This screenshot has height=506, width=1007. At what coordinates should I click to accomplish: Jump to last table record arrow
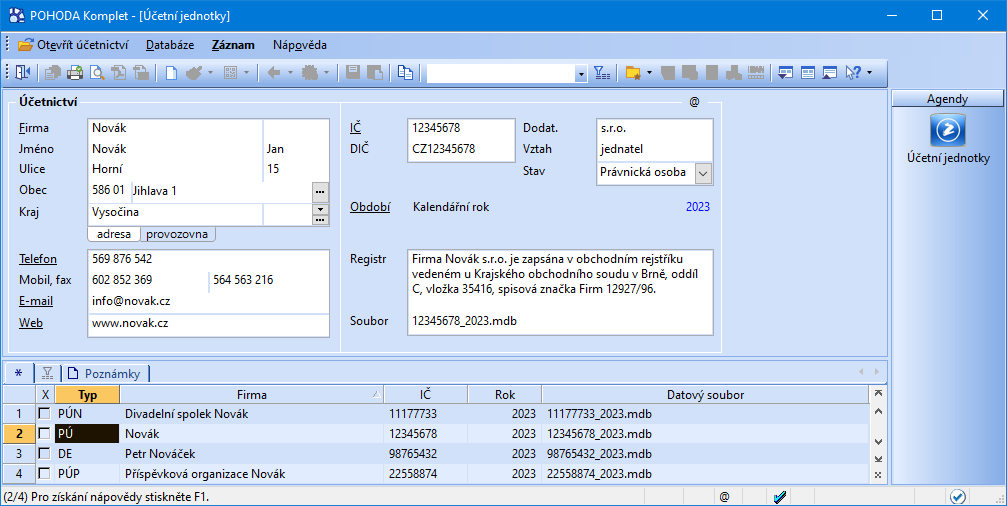tap(878, 459)
